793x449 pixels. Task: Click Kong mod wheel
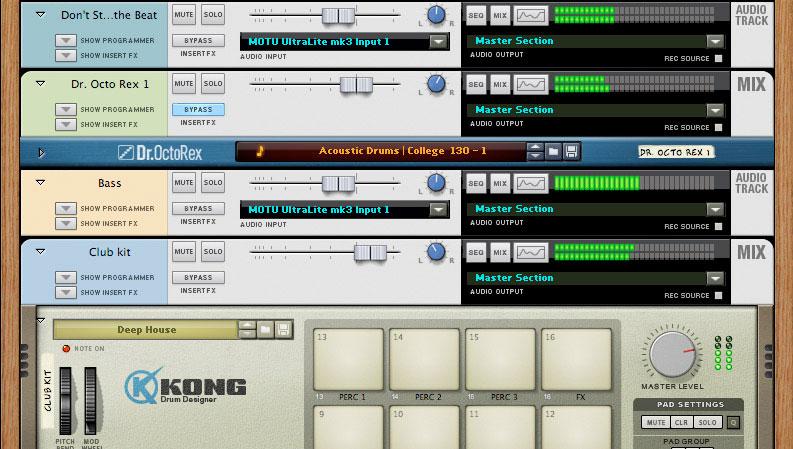(x=90, y=401)
